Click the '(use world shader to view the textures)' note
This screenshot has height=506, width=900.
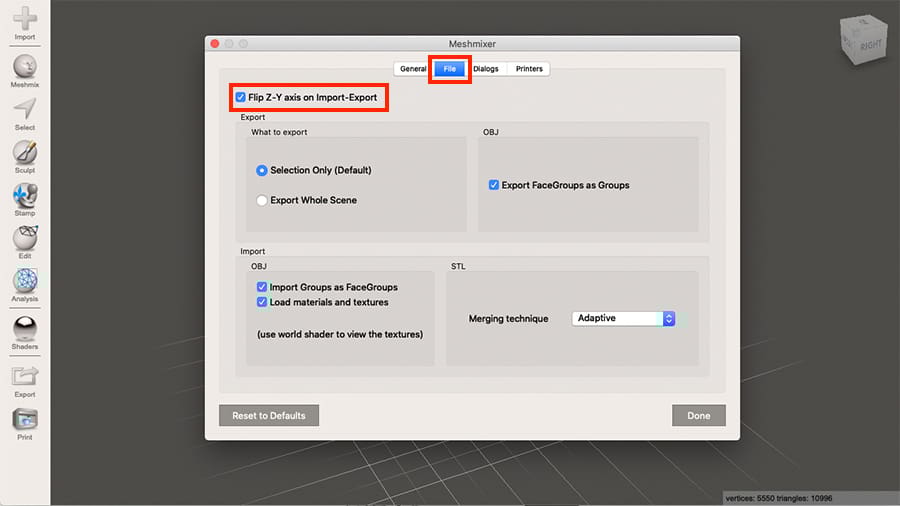pyautogui.click(x=340, y=334)
